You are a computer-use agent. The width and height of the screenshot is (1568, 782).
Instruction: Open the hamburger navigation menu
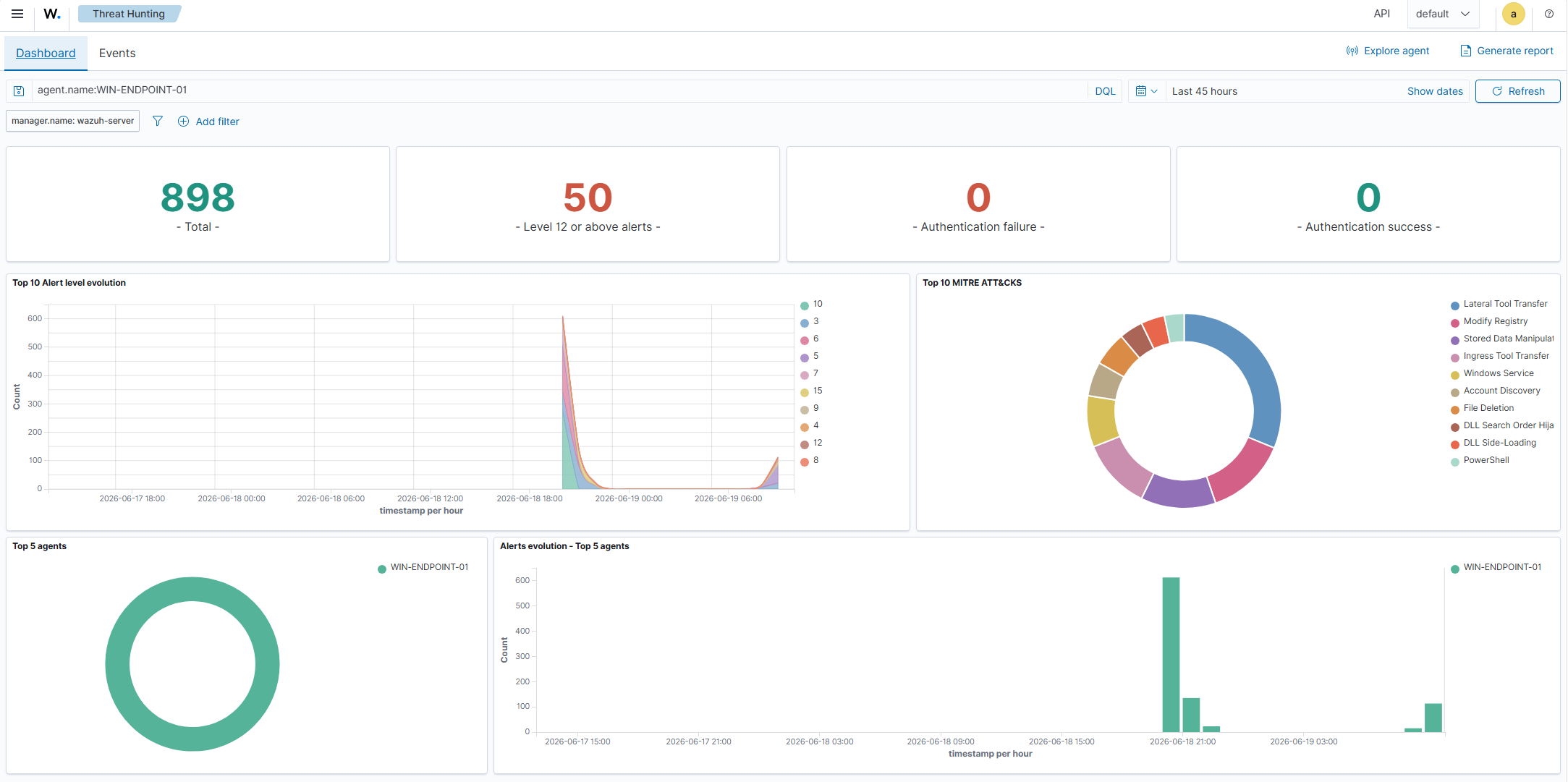tap(17, 14)
